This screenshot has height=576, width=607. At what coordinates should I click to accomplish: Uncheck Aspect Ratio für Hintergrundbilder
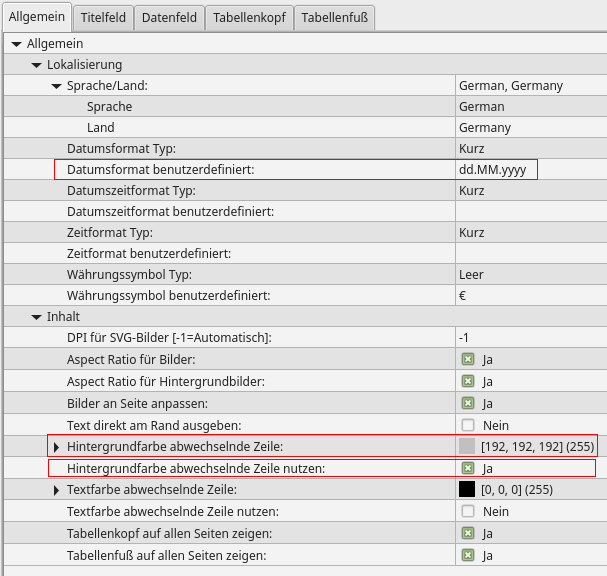coord(467,381)
